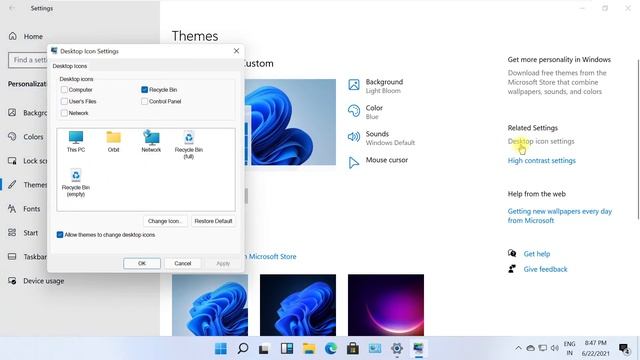Click the volume icon in system tray
Viewport: 640px width, 360px height.
point(554,348)
